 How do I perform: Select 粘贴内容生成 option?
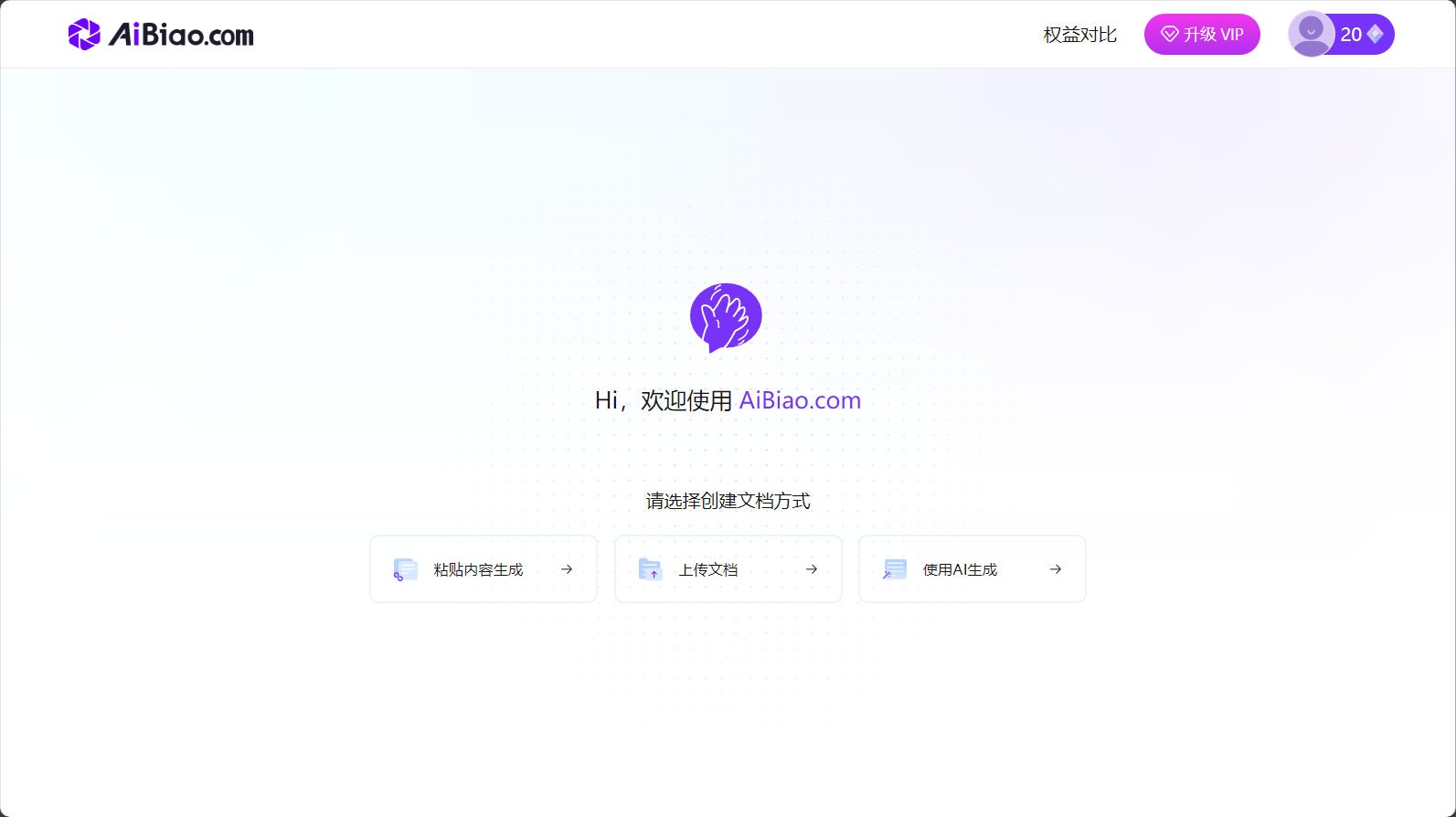[484, 569]
